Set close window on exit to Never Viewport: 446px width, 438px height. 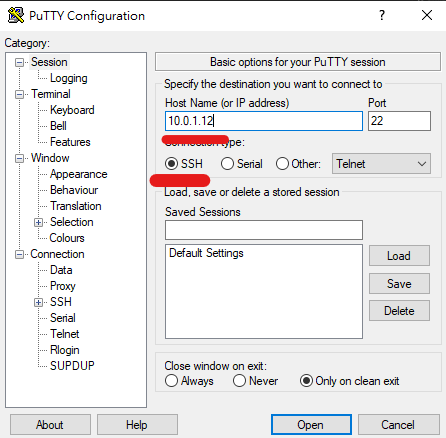239,381
